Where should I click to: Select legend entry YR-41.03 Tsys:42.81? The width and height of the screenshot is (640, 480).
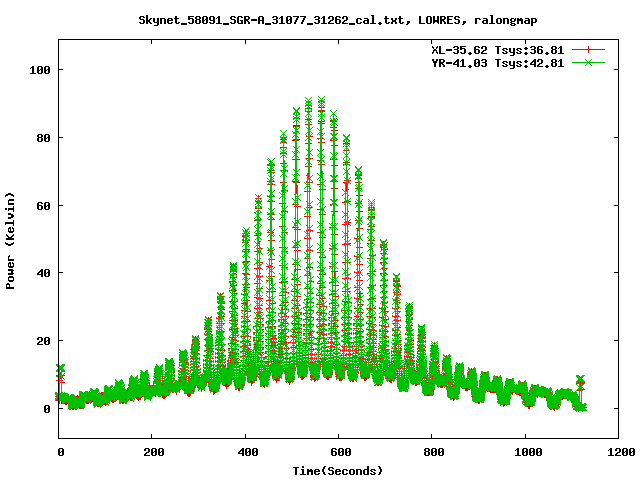(498, 63)
